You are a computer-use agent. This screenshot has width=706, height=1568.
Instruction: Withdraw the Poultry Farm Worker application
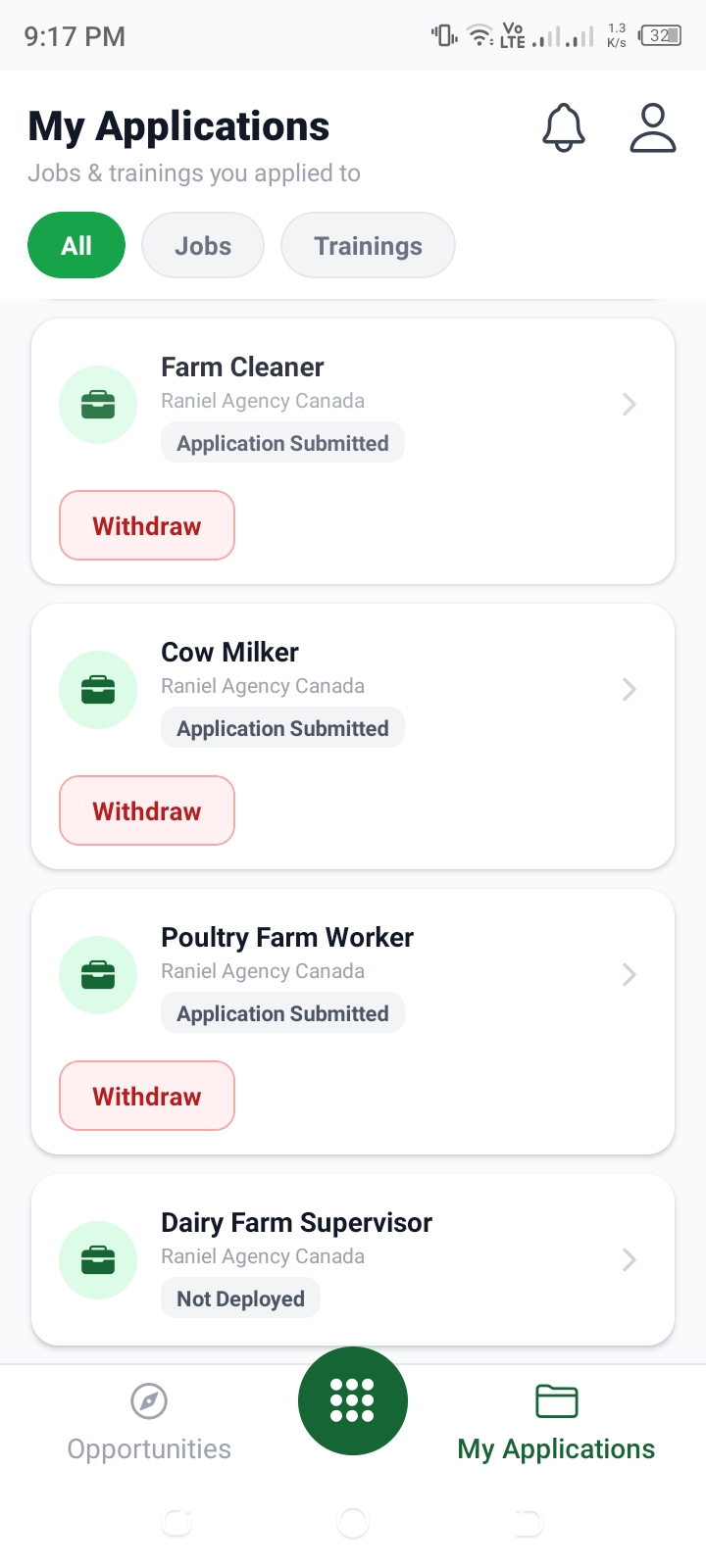(147, 1096)
